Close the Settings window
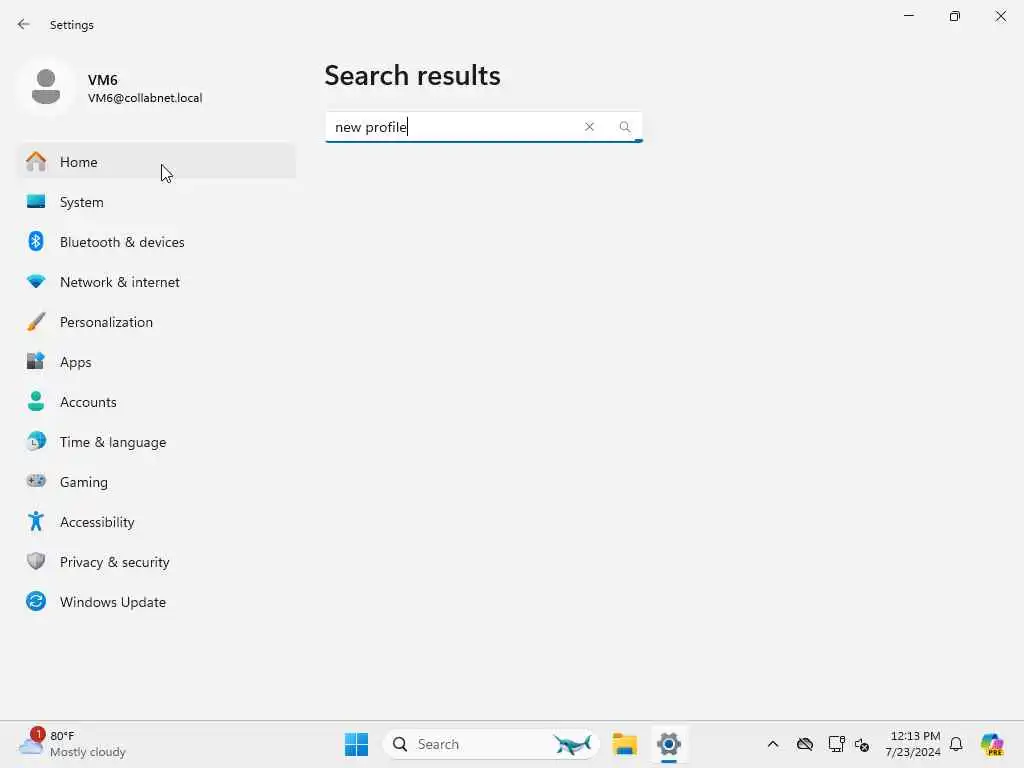 [x=1000, y=16]
